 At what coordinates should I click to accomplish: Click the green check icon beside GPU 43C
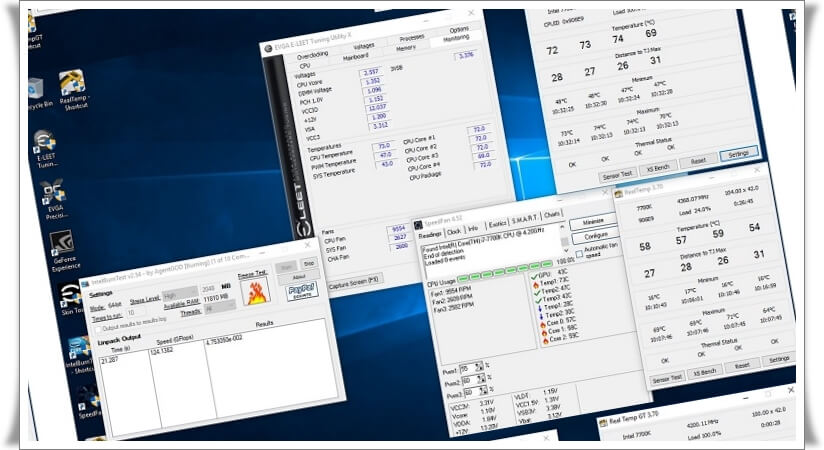534,277
